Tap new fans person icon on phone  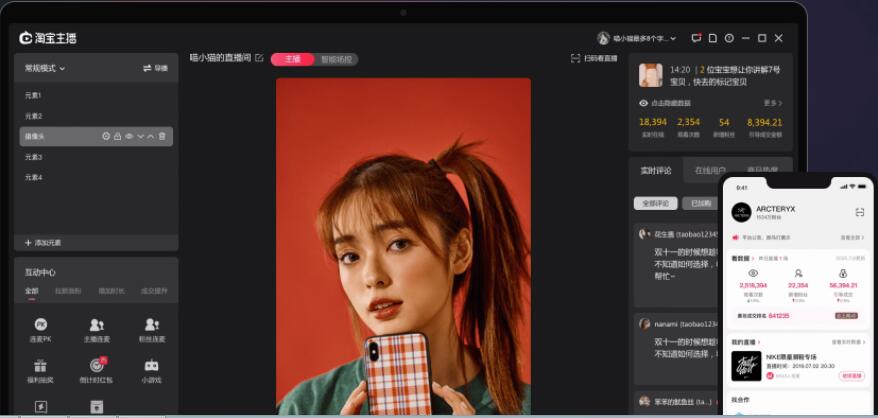click(798, 273)
